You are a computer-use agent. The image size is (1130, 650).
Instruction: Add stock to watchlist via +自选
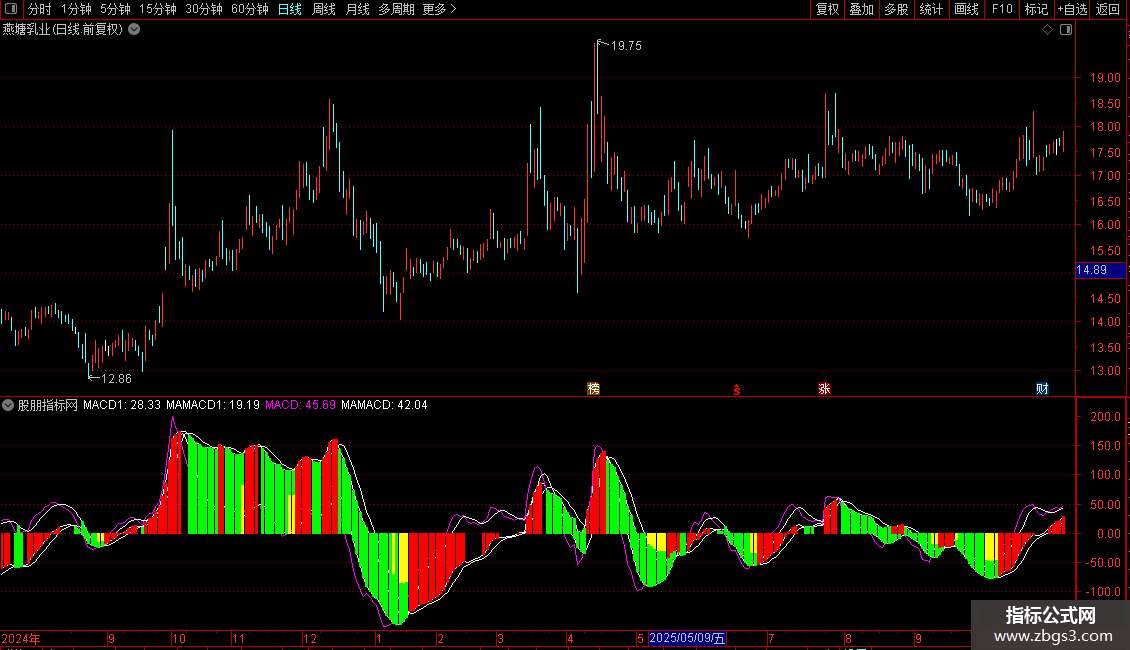click(x=1072, y=9)
